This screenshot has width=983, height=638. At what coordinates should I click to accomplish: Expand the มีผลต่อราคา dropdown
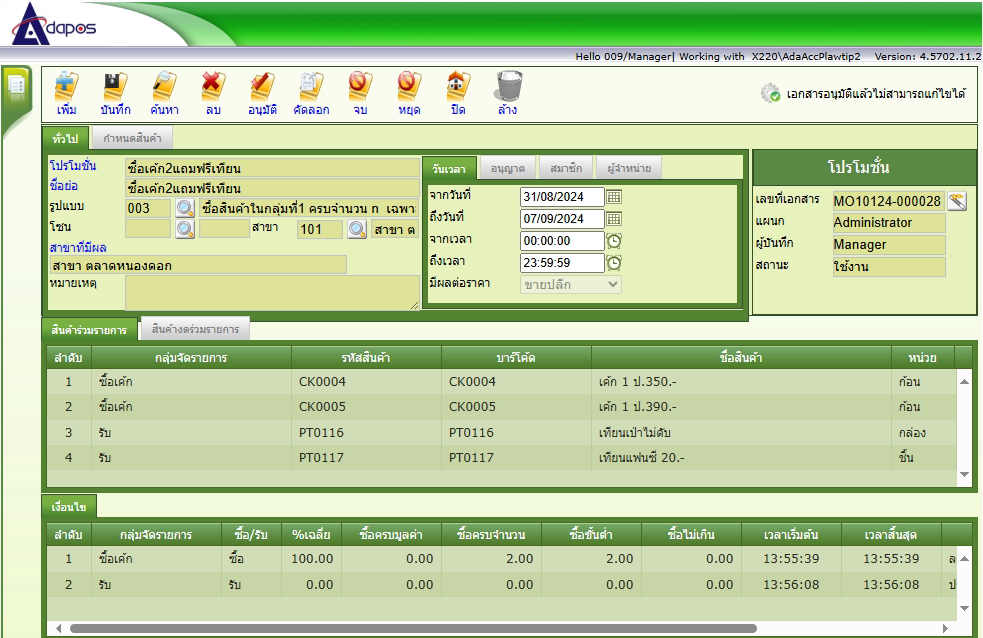(x=571, y=285)
